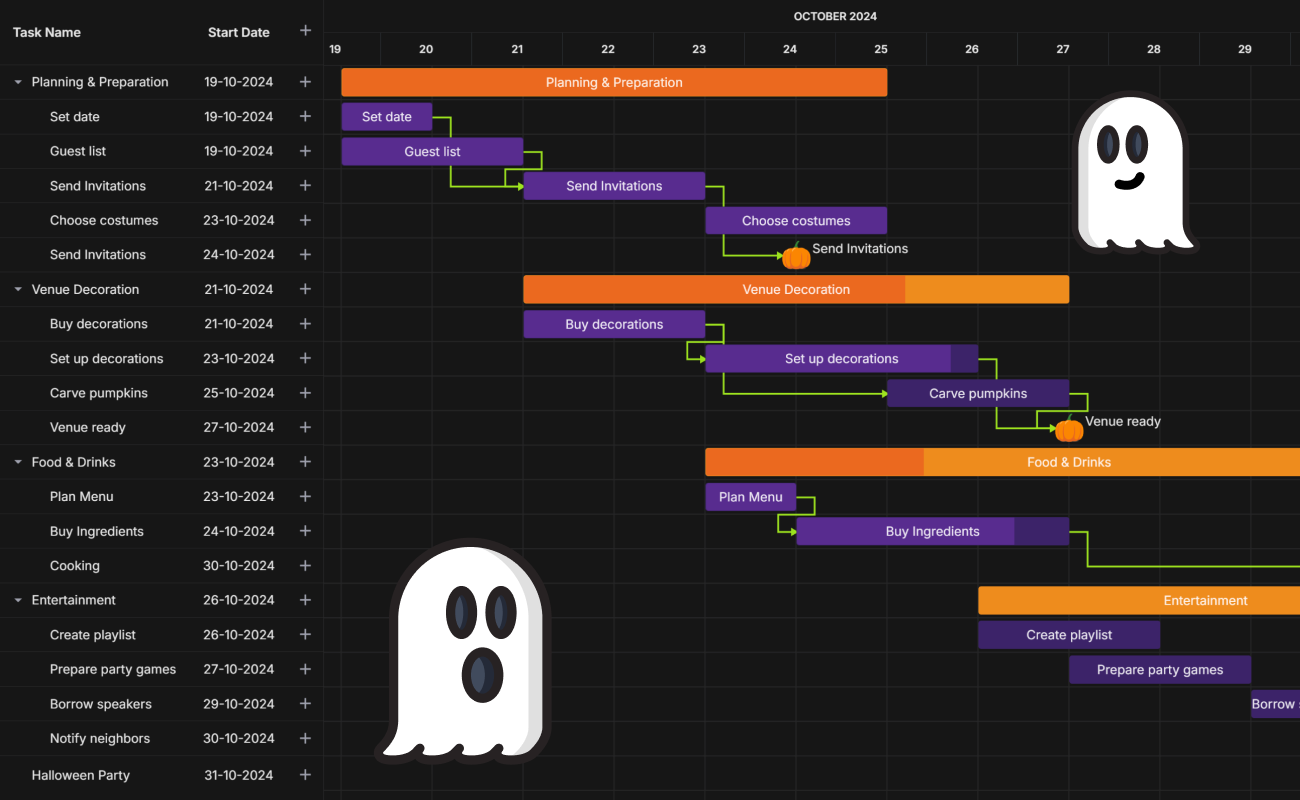Image resolution: width=1300 pixels, height=800 pixels.
Task: Click plus icon on Guest list row
Action: click(305, 151)
